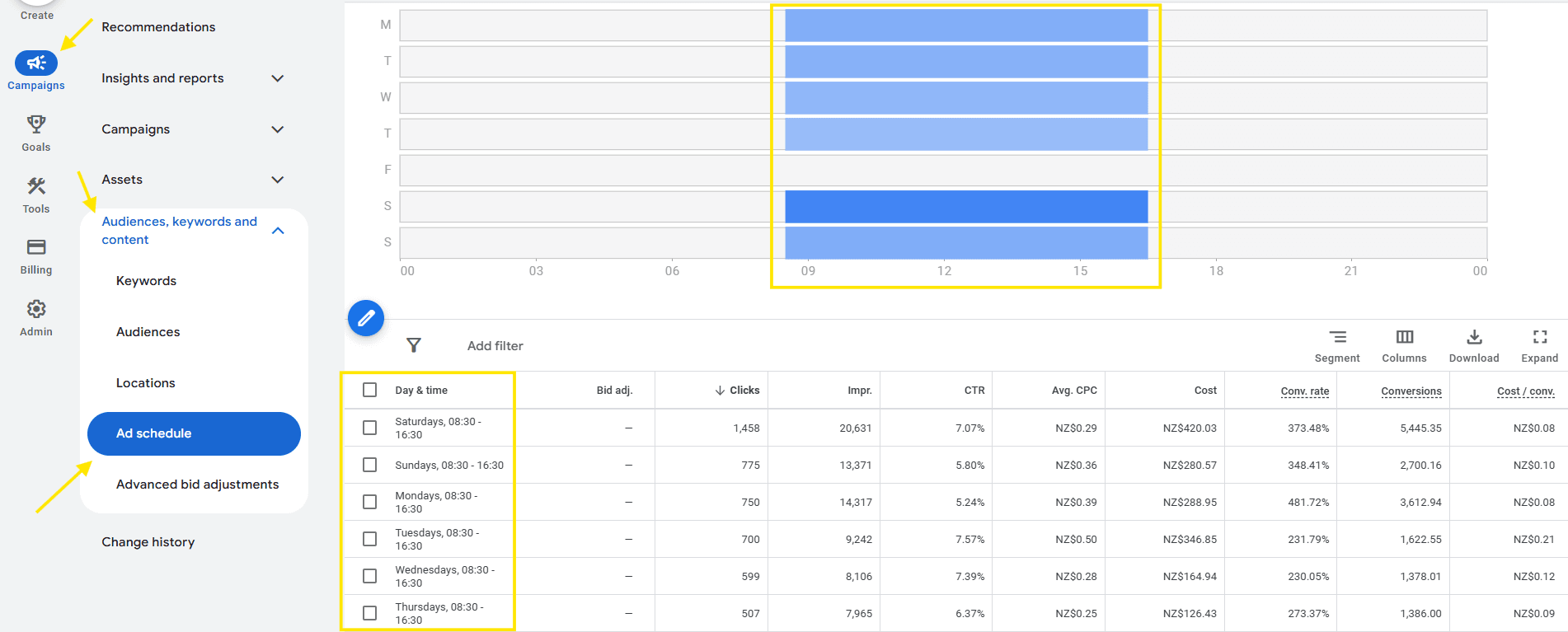This screenshot has width=1568, height=632.
Task: Sort table by Conversions column
Action: (1411, 391)
